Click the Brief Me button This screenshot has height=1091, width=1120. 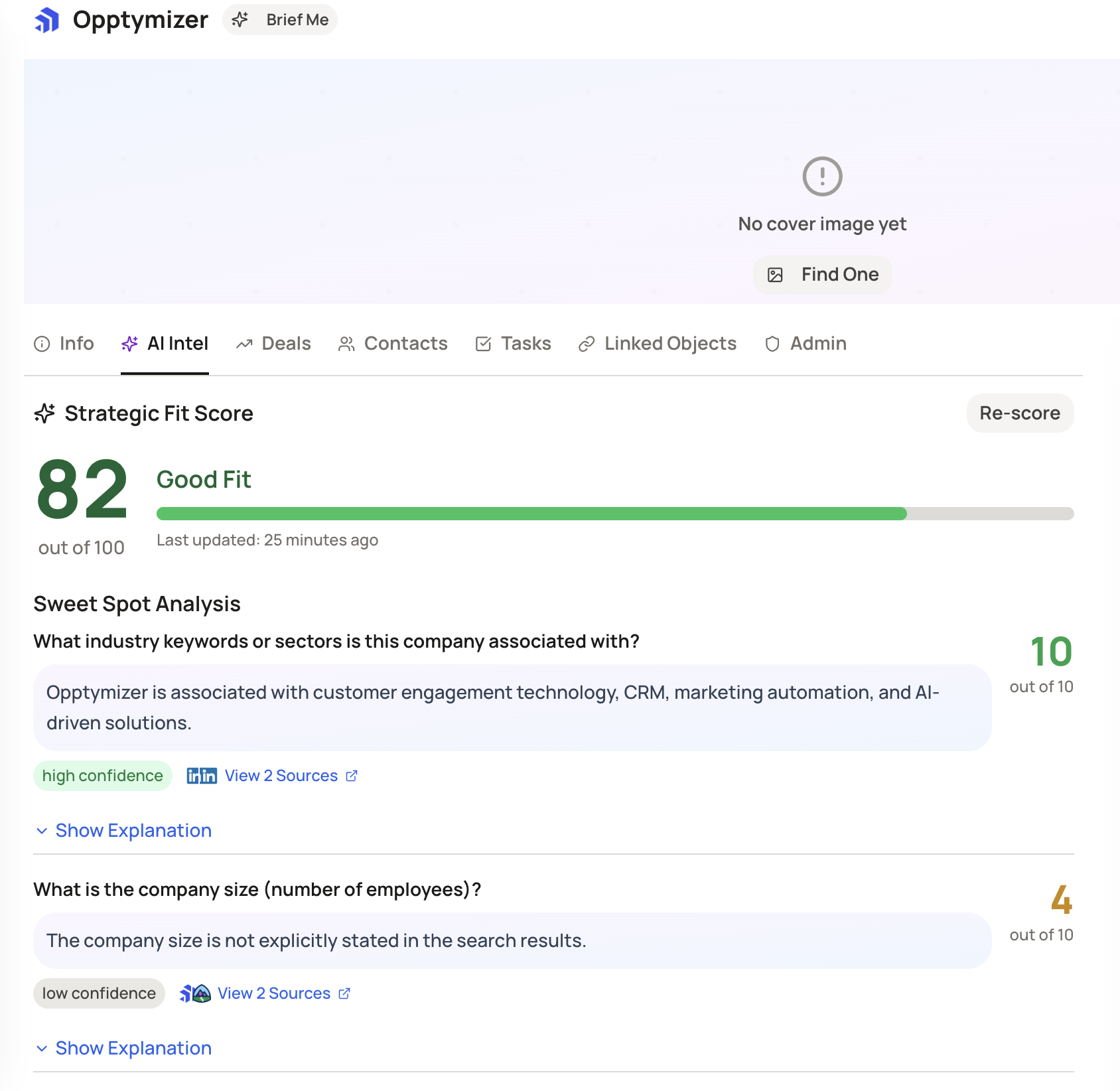point(280,20)
